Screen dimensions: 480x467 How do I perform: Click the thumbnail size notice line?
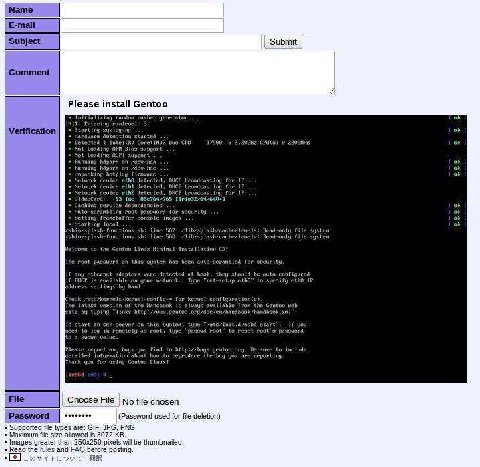[x=95, y=442]
